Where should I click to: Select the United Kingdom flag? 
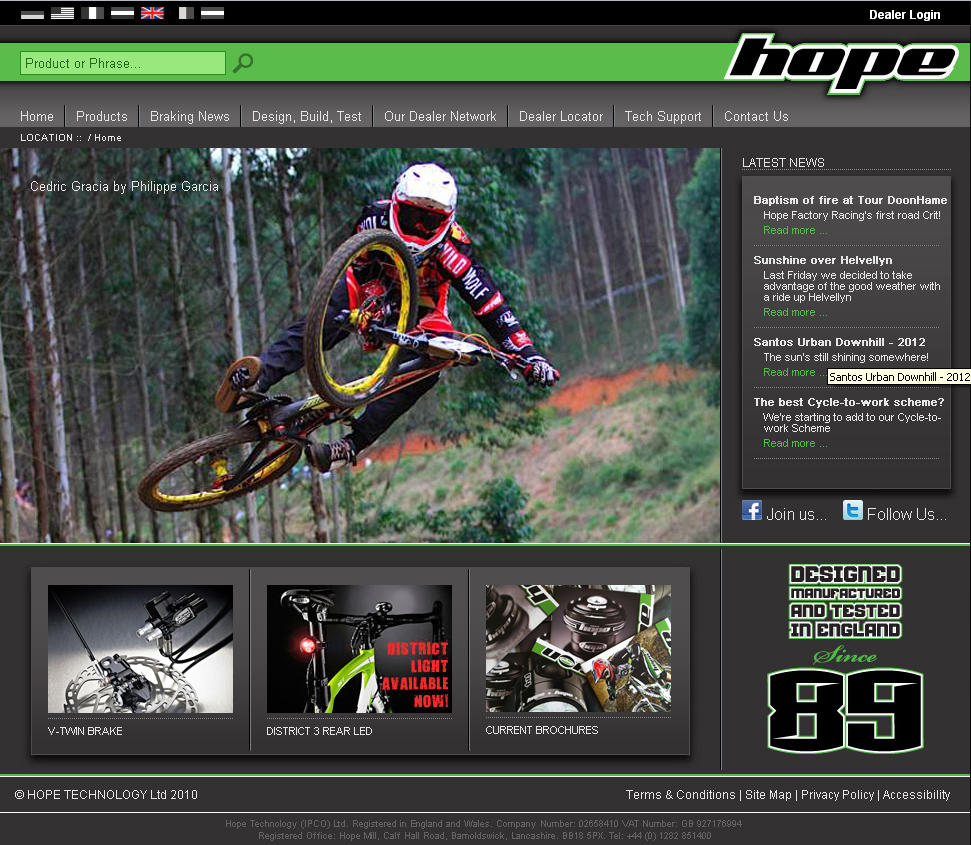pos(152,13)
